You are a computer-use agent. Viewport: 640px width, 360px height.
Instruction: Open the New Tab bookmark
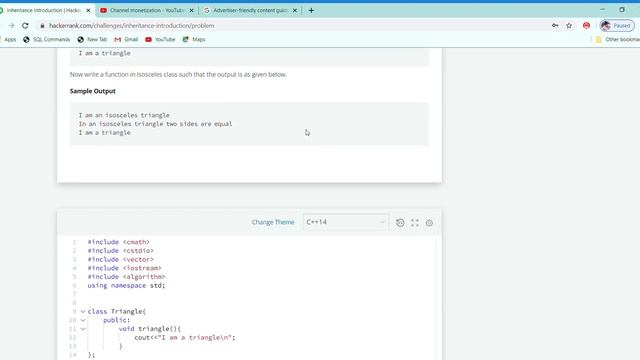tap(92, 40)
